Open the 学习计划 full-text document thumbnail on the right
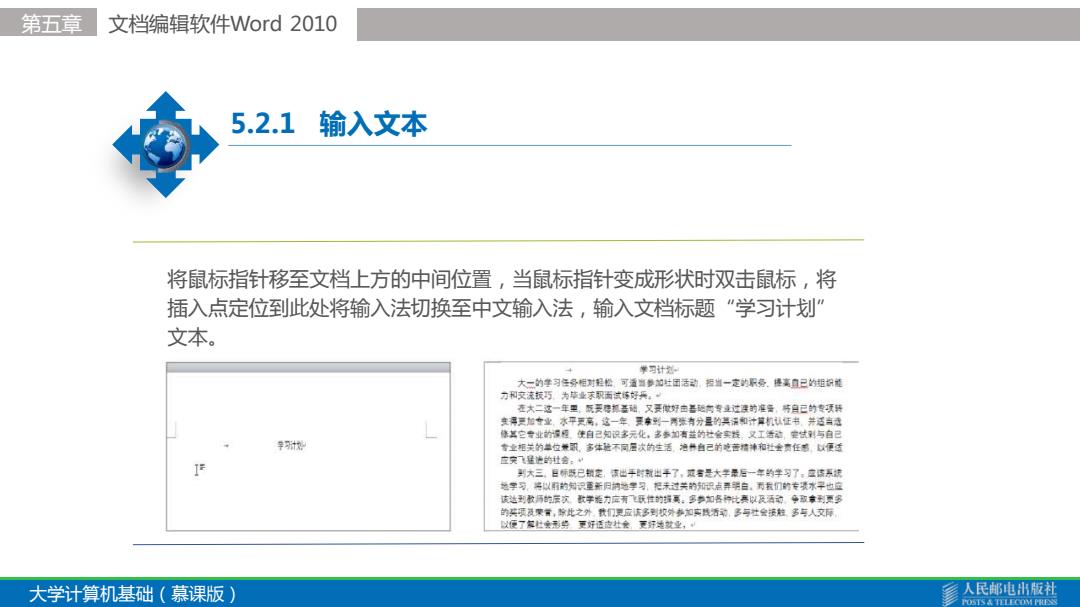1080x607 pixels. pos(672,446)
